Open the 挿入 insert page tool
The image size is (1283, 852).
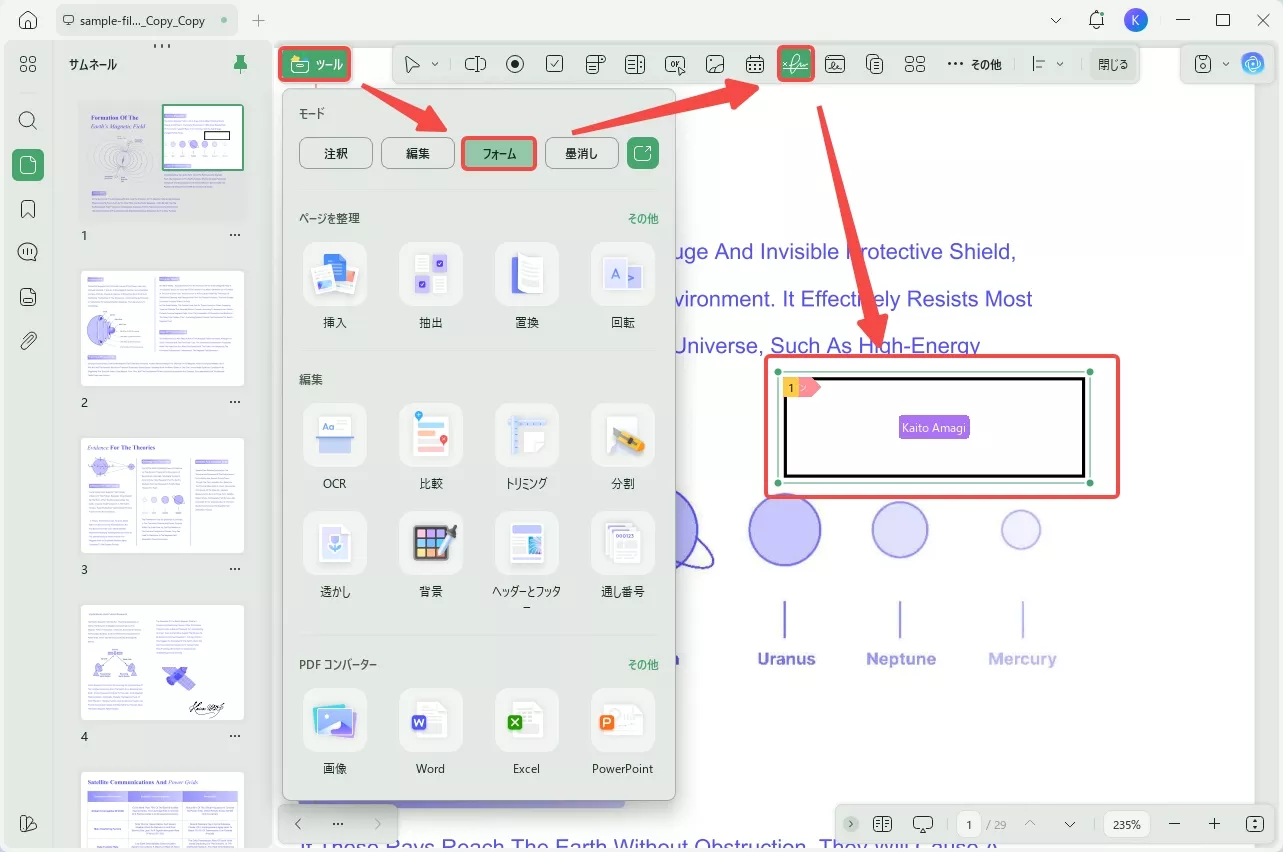335,285
